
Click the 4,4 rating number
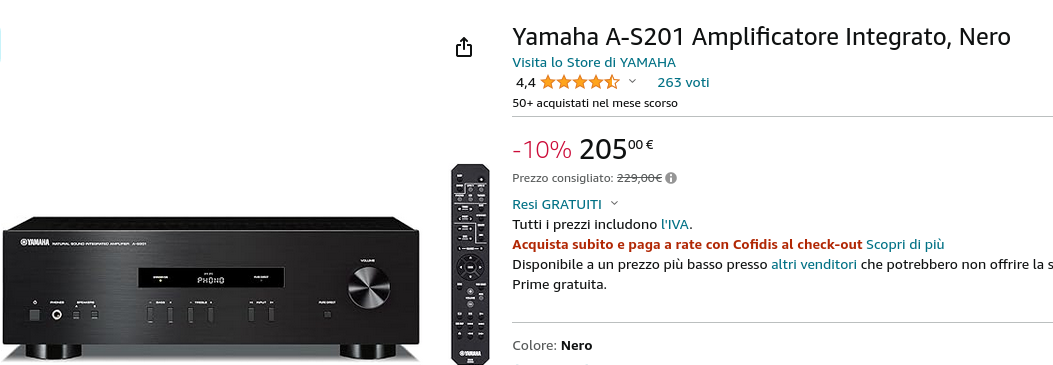(x=525, y=83)
